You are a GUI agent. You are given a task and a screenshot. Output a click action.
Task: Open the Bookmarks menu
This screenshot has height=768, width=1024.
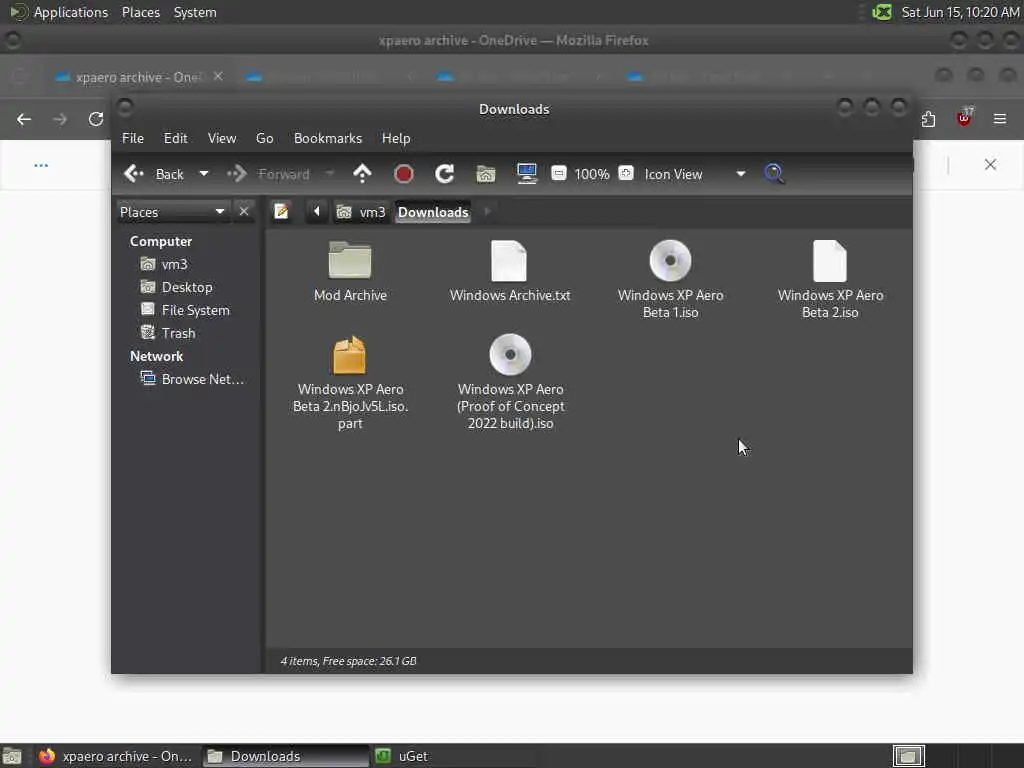click(328, 138)
